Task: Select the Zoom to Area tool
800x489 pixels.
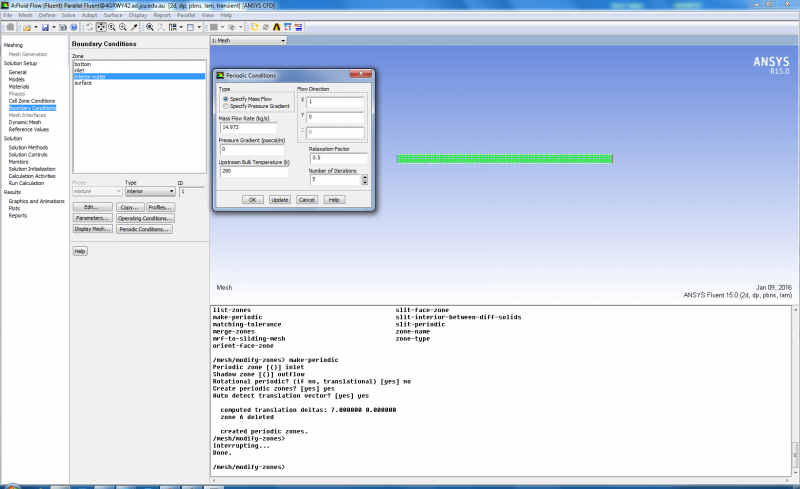Action: (x=123, y=27)
